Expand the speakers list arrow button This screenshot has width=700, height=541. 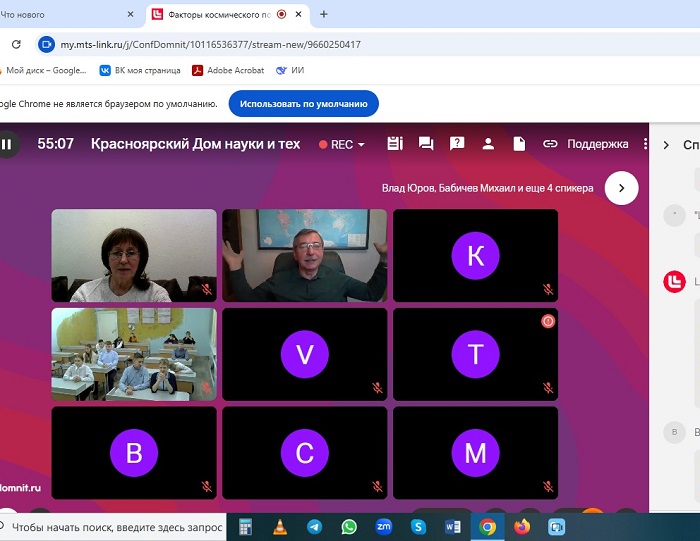point(621,187)
